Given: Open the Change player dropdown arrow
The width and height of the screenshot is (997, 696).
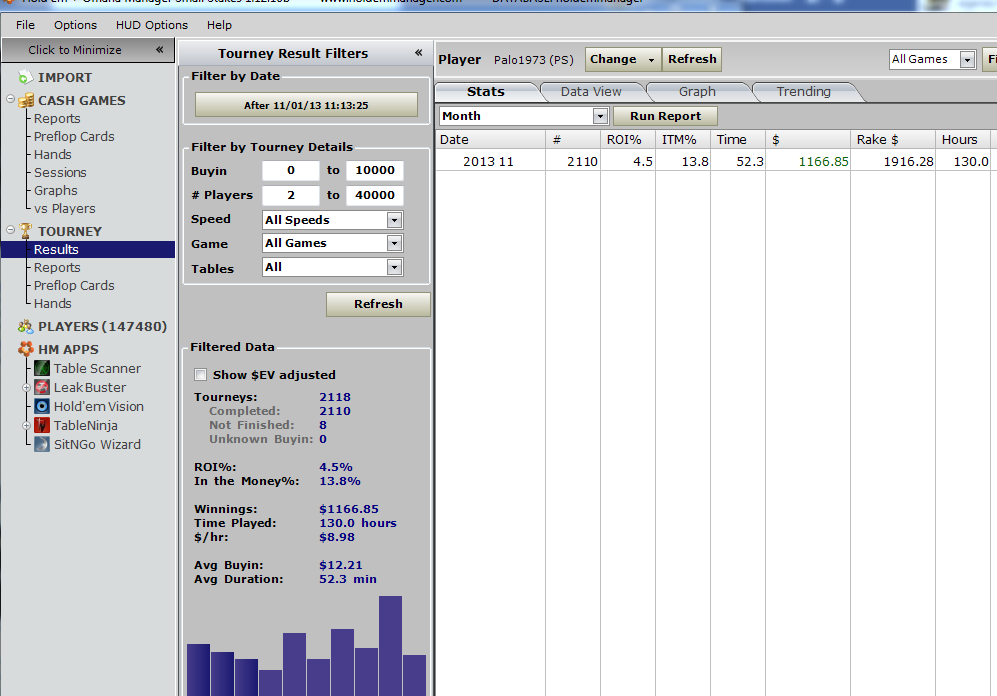Looking at the screenshot, I should point(651,60).
